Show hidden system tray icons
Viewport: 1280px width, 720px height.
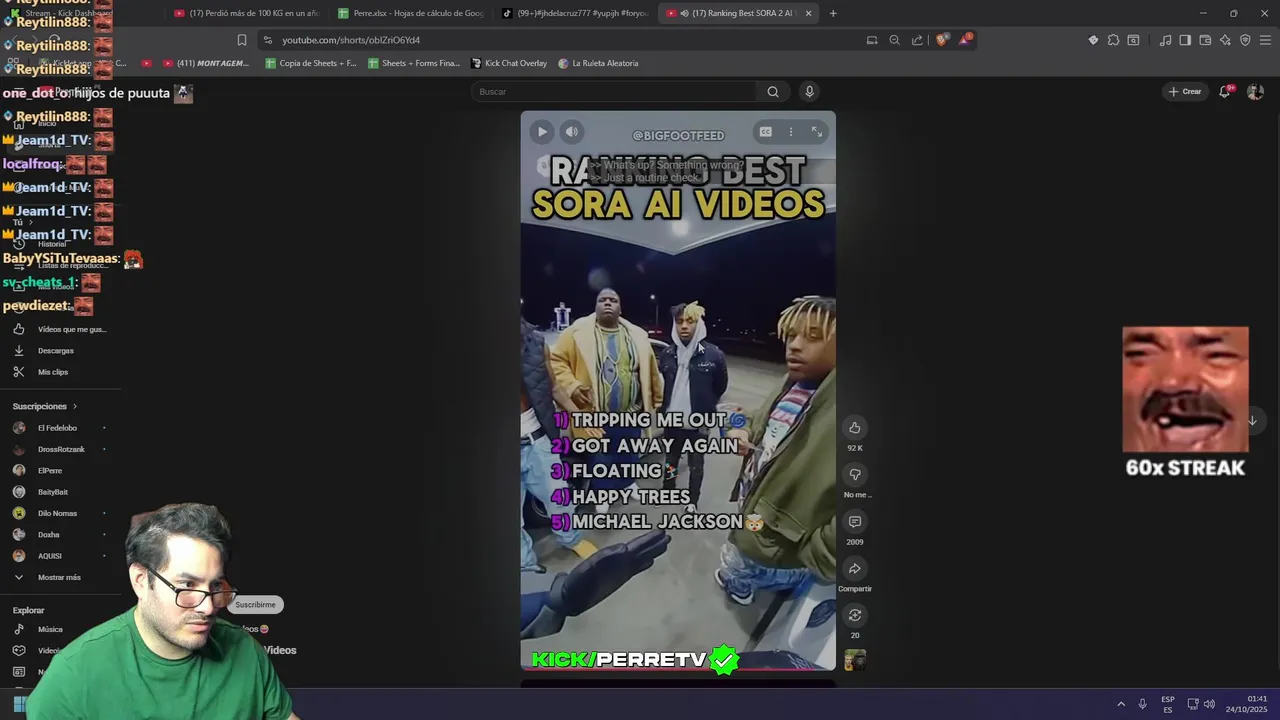(1121, 704)
